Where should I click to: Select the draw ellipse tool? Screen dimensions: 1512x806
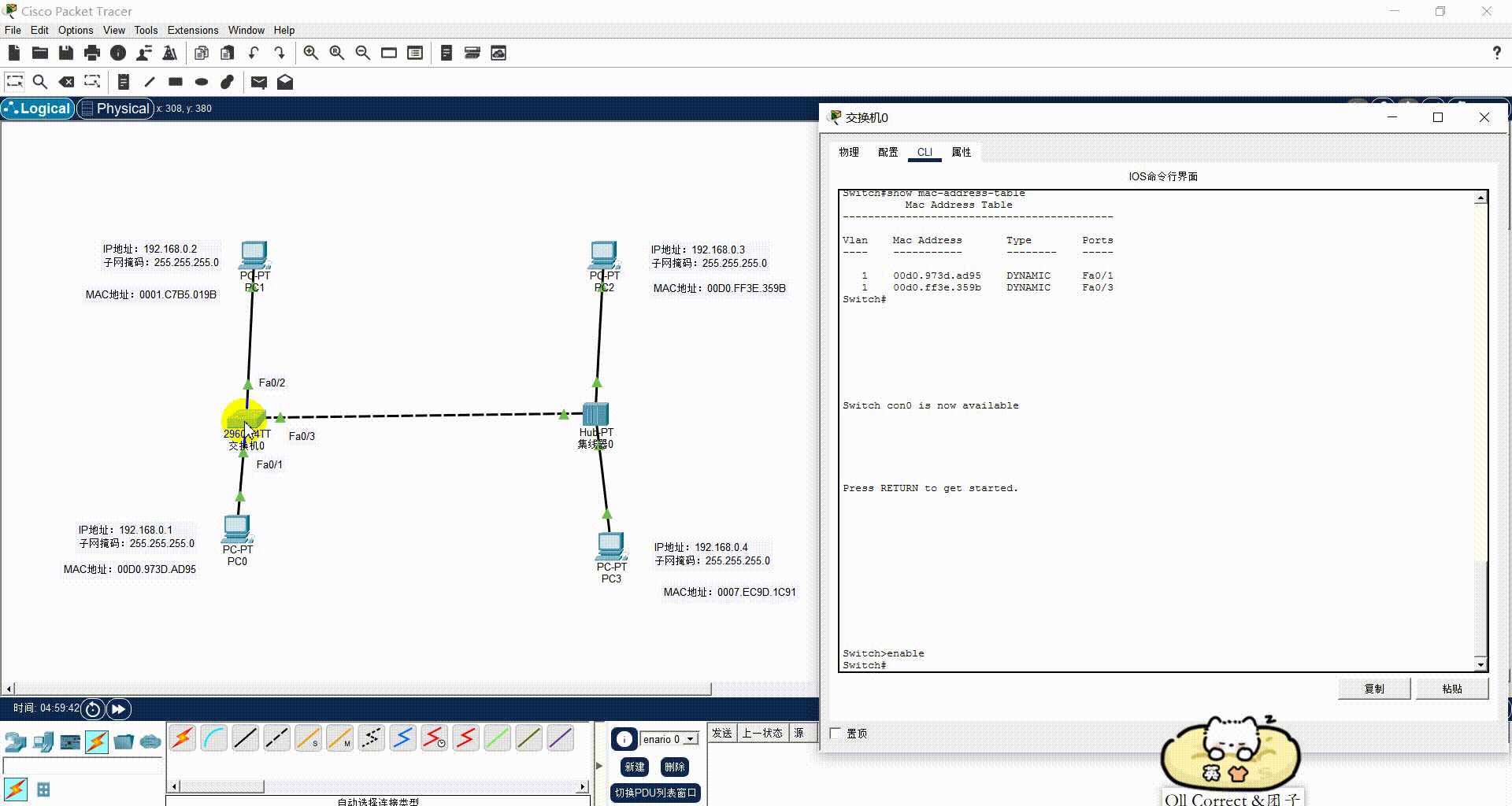click(202, 81)
